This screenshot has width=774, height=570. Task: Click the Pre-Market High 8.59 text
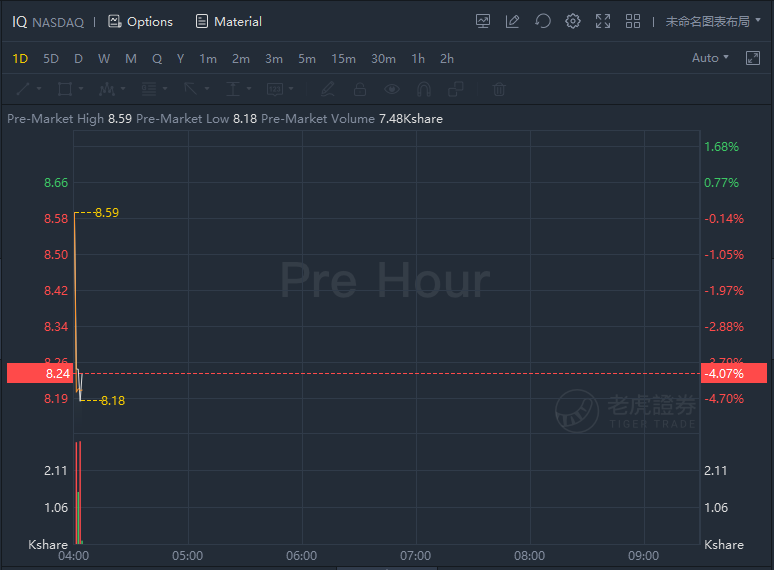69,118
